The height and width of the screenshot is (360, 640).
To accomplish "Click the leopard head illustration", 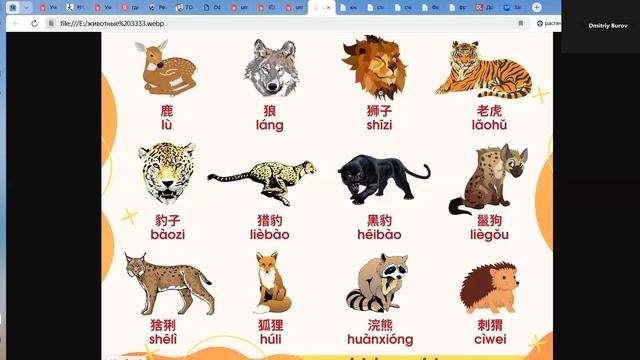I will pos(167,174).
